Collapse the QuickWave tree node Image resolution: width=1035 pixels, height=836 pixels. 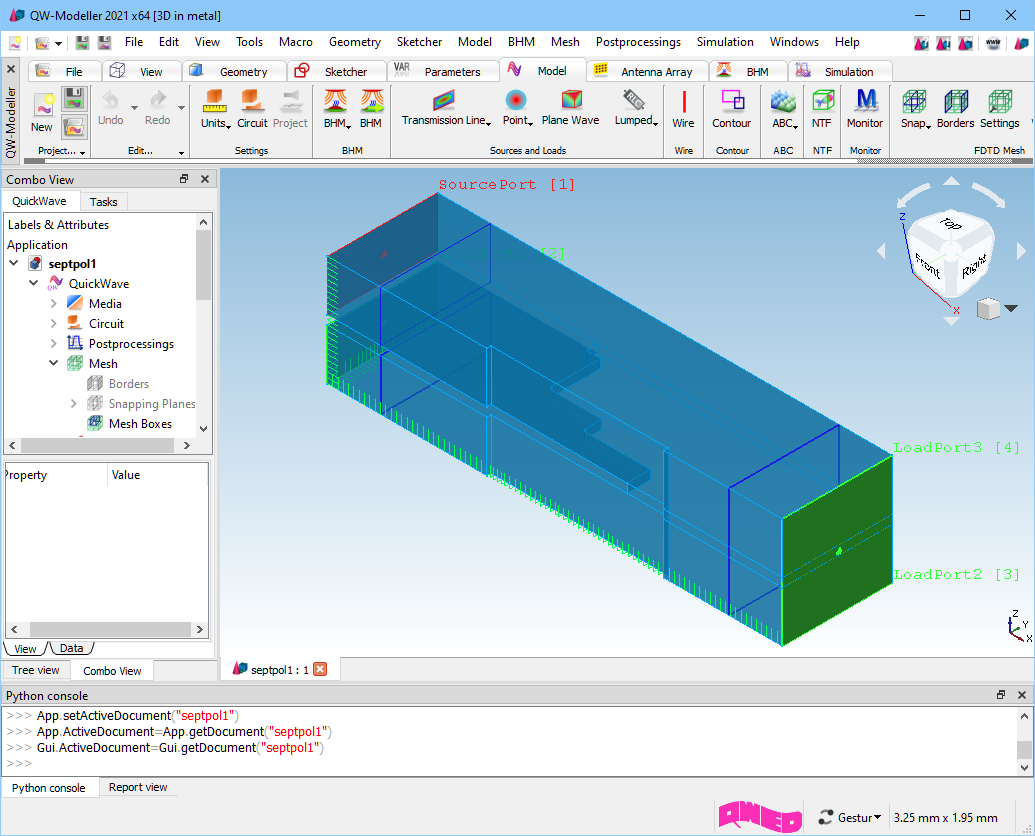coord(34,283)
